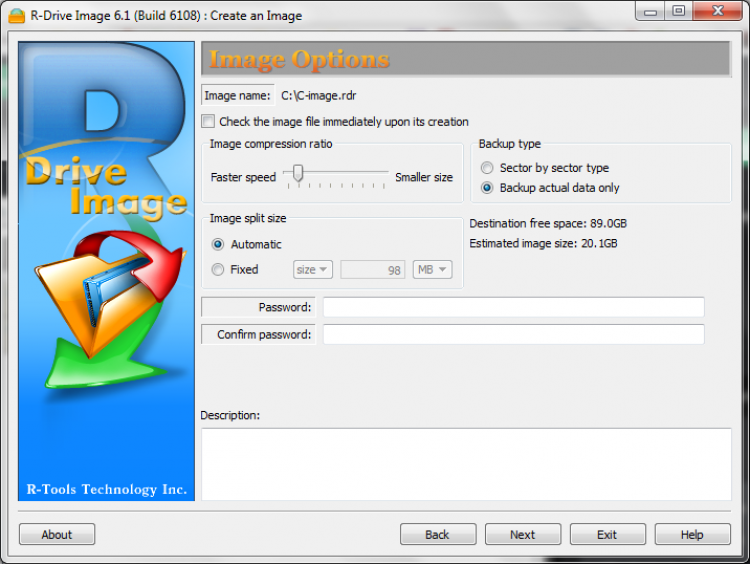Click the Image Options heading

click(x=299, y=60)
